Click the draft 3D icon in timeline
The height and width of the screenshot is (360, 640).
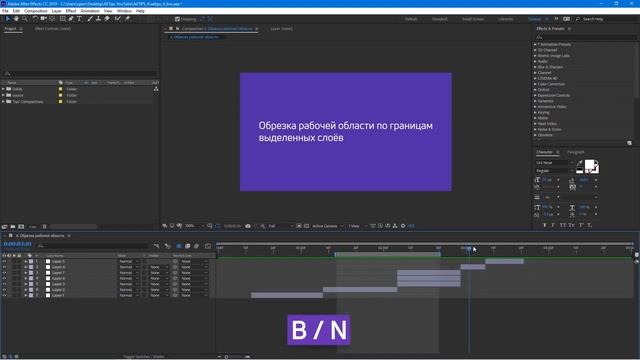click(167, 246)
